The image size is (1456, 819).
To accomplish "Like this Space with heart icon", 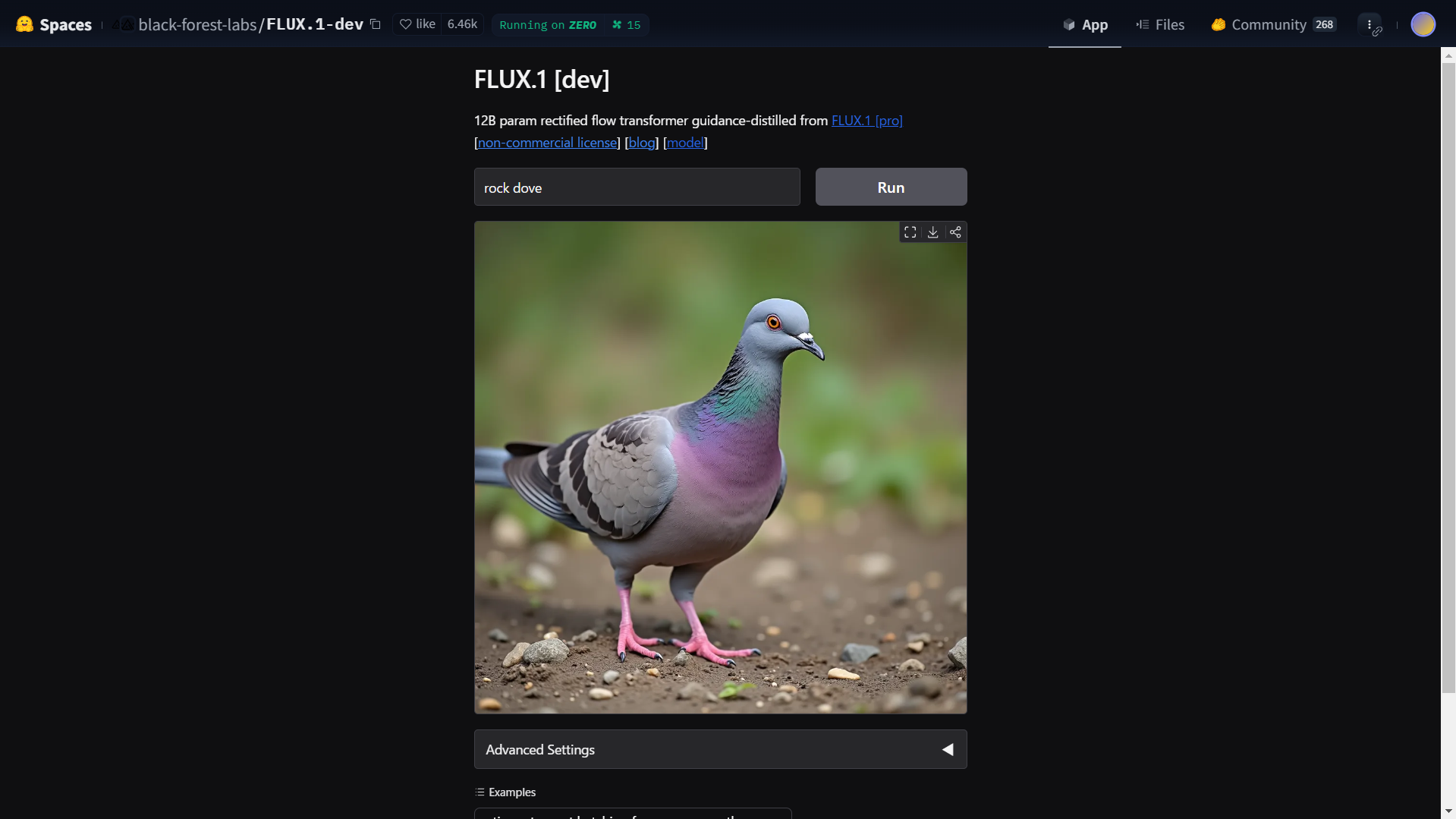I will point(417,24).
